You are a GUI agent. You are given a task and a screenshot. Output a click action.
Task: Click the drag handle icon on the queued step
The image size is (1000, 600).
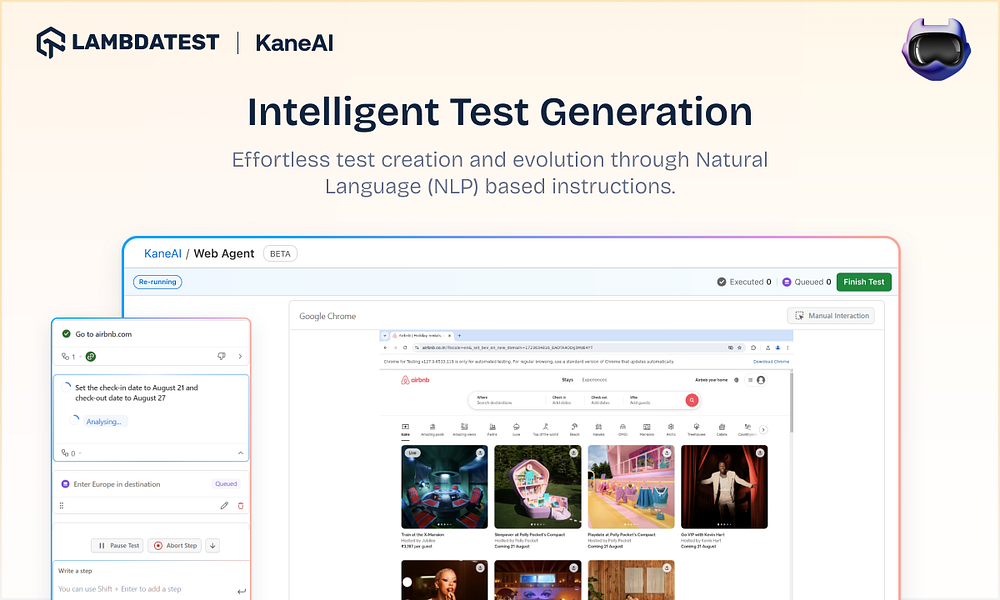(x=62, y=506)
